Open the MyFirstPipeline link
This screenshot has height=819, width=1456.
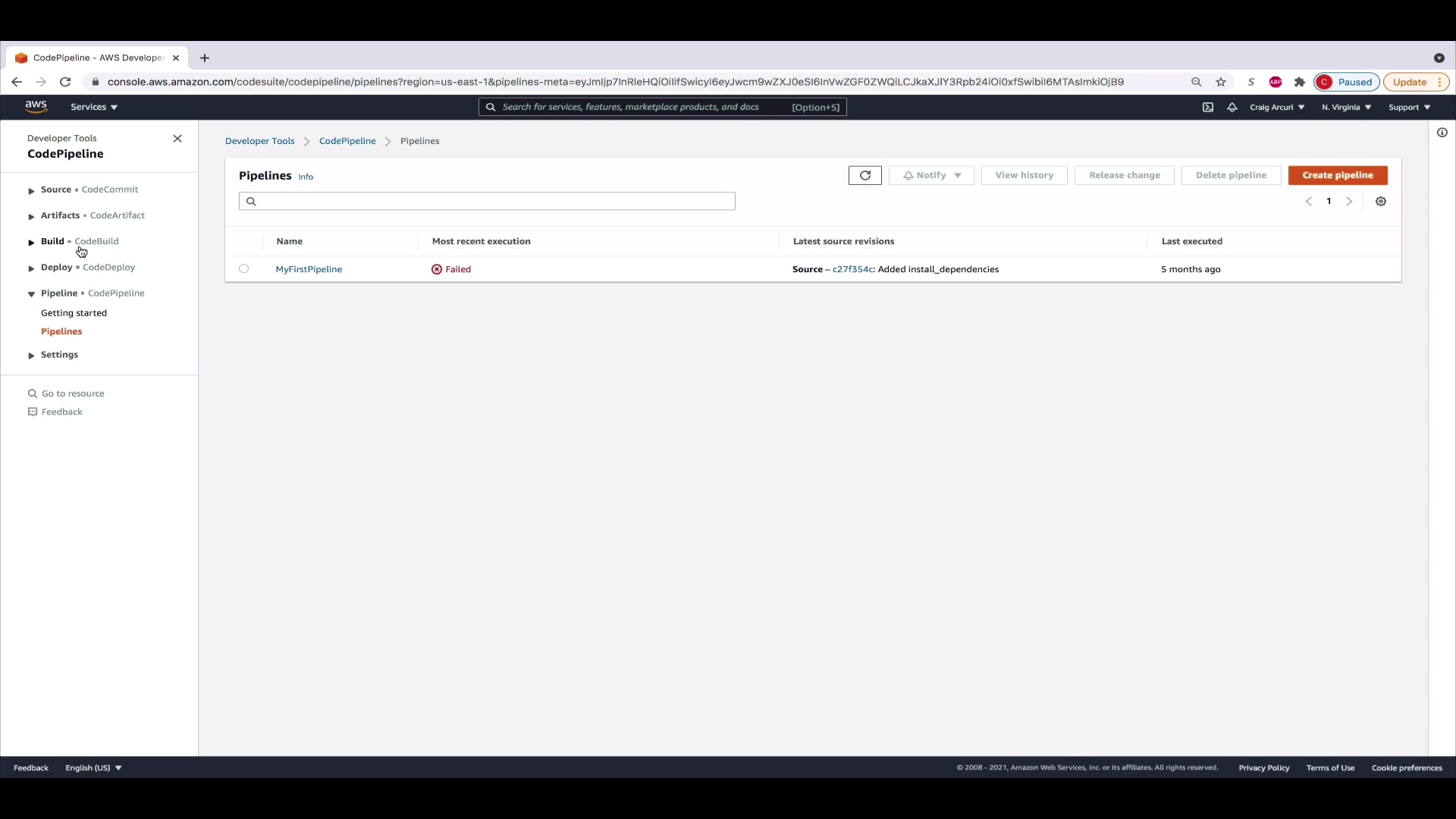[x=309, y=269]
